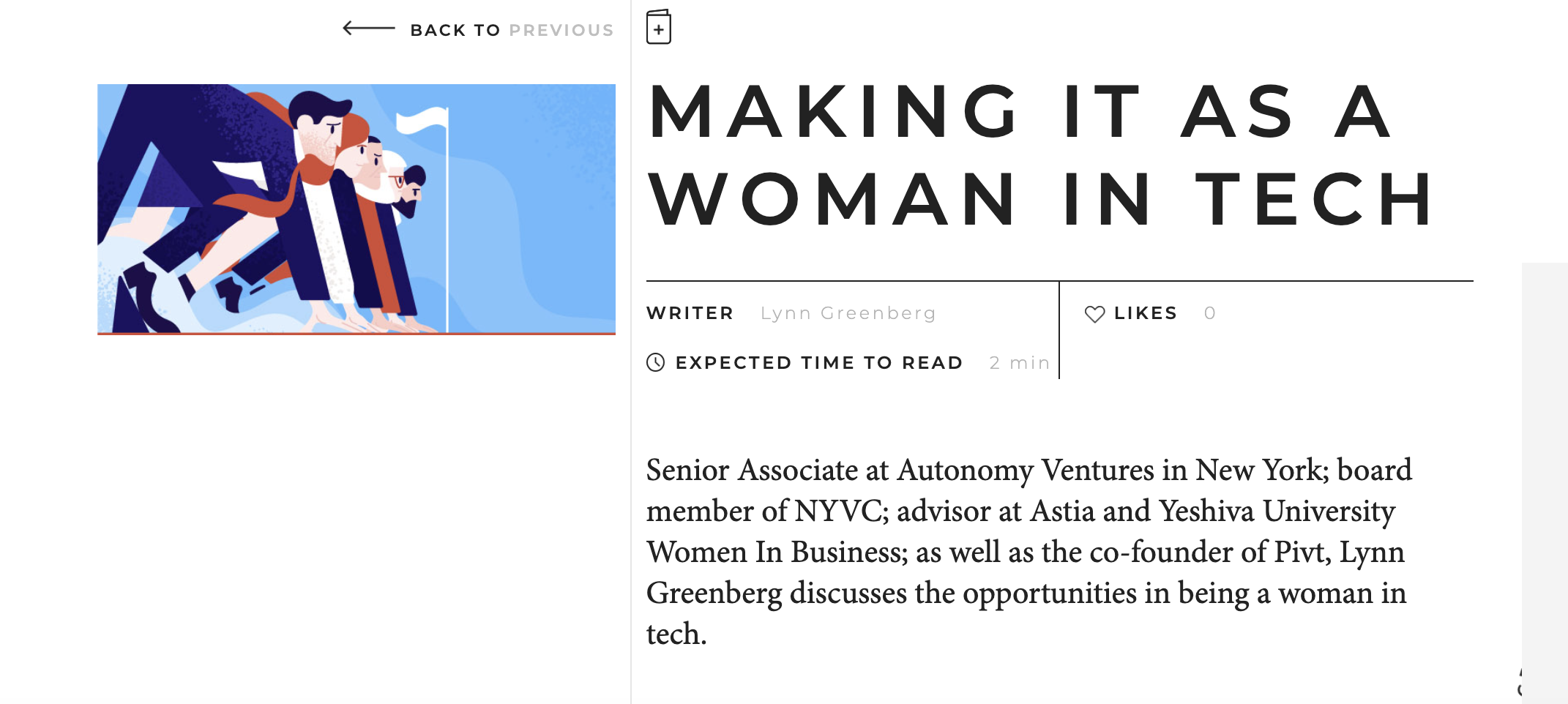Click the WRITER label

690,313
